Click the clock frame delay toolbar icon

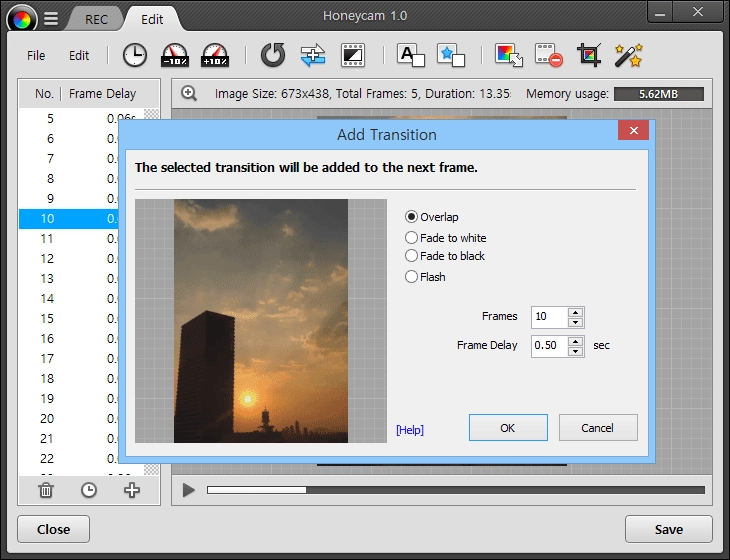135,55
